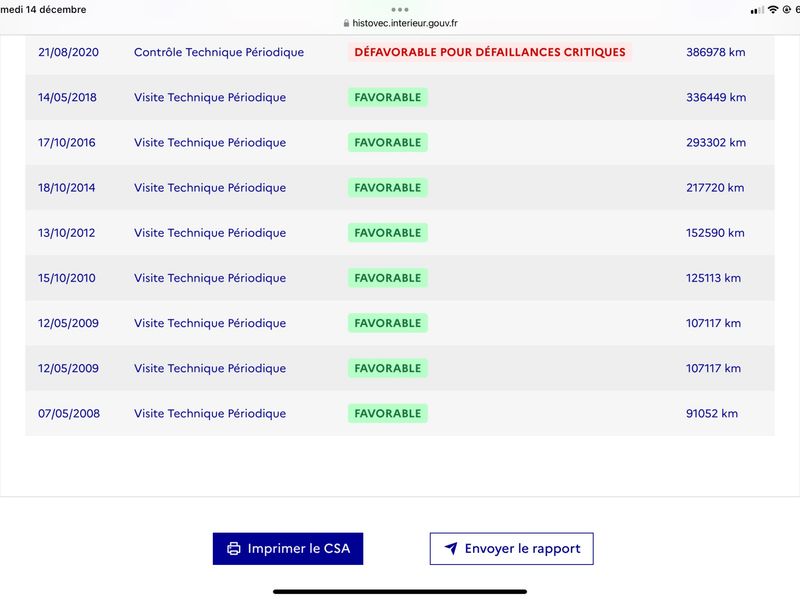Click the FAVORABLE badge for 15/10/2010
Viewport: 800px width, 600px height.
pyautogui.click(x=388, y=278)
